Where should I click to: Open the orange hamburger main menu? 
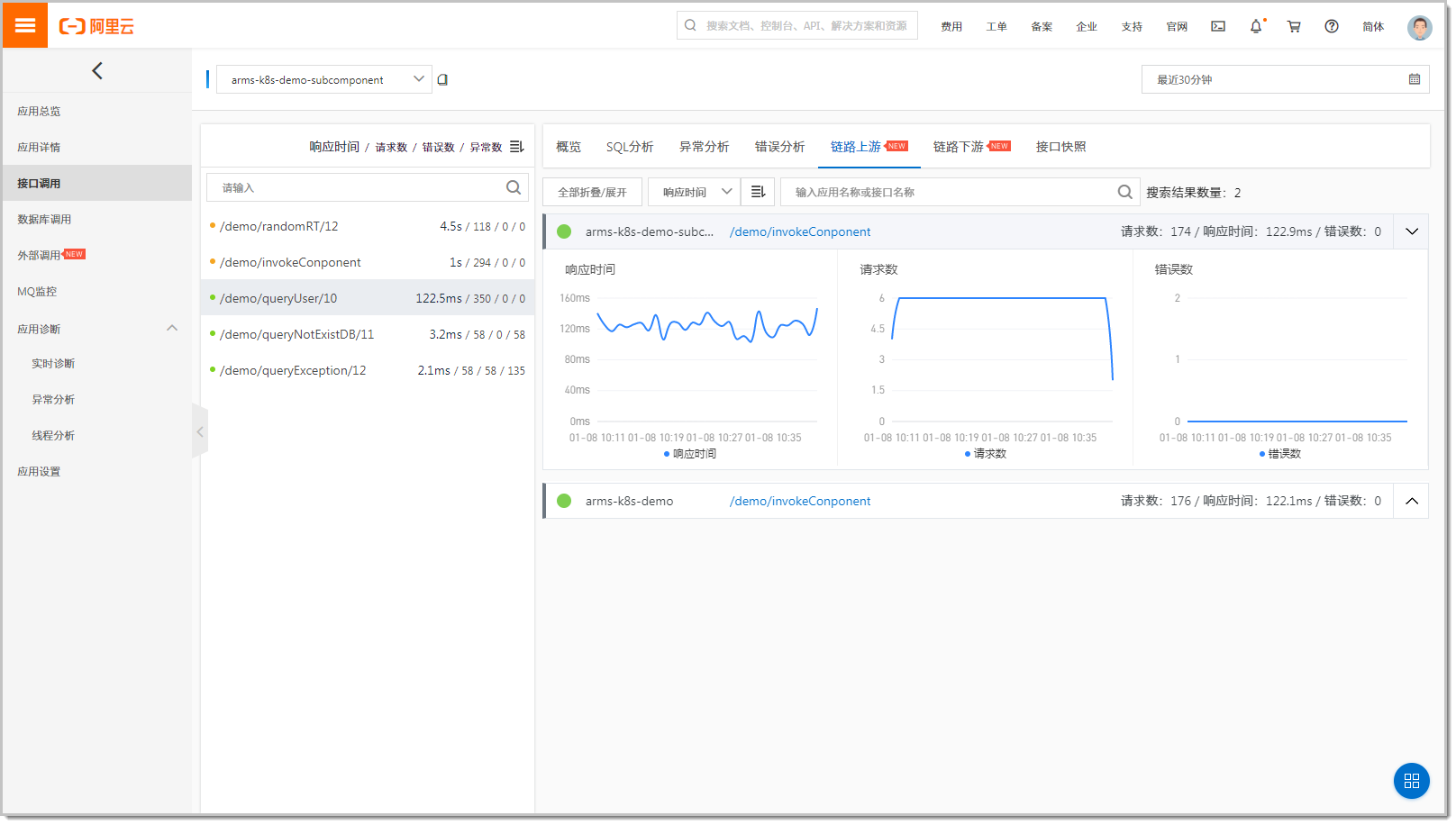(25, 25)
